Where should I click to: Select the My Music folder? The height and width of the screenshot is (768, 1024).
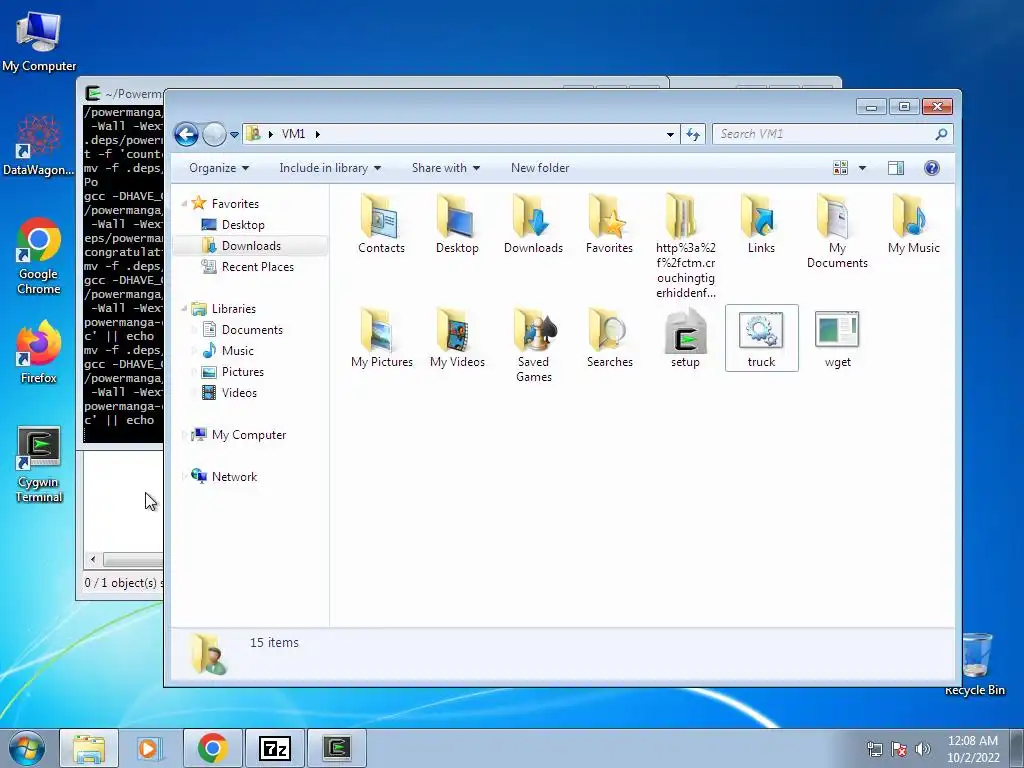pos(914,224)
